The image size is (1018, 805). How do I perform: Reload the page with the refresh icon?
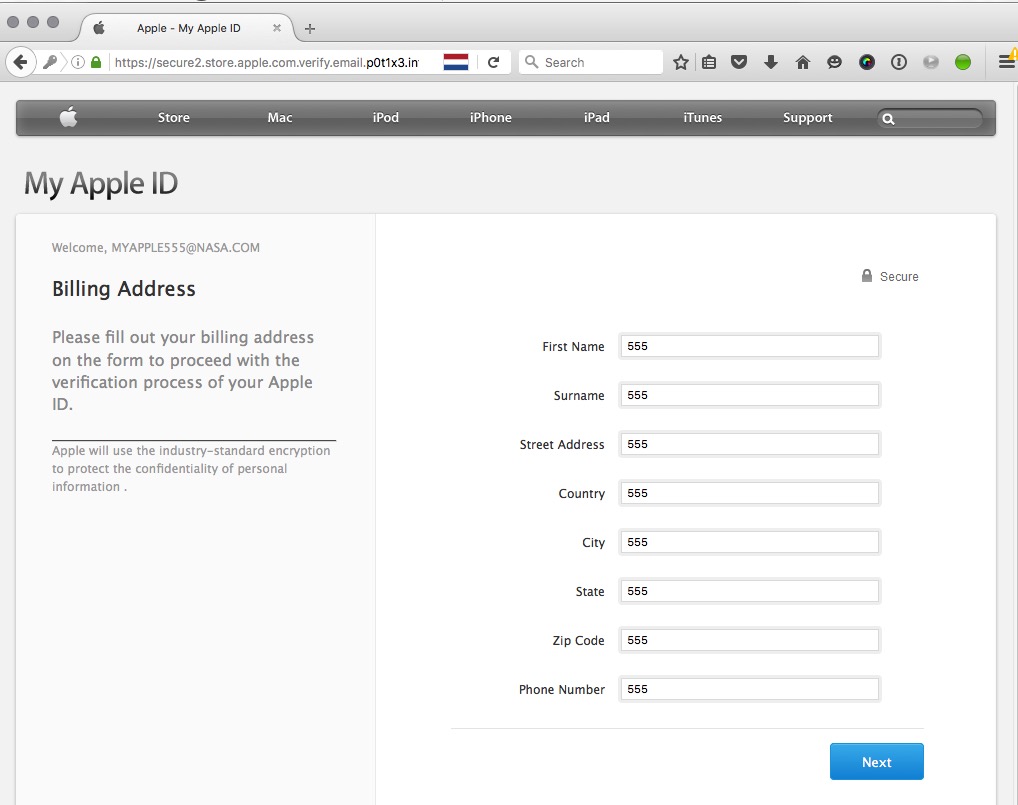pyautogui.click(x=493, y=62)
